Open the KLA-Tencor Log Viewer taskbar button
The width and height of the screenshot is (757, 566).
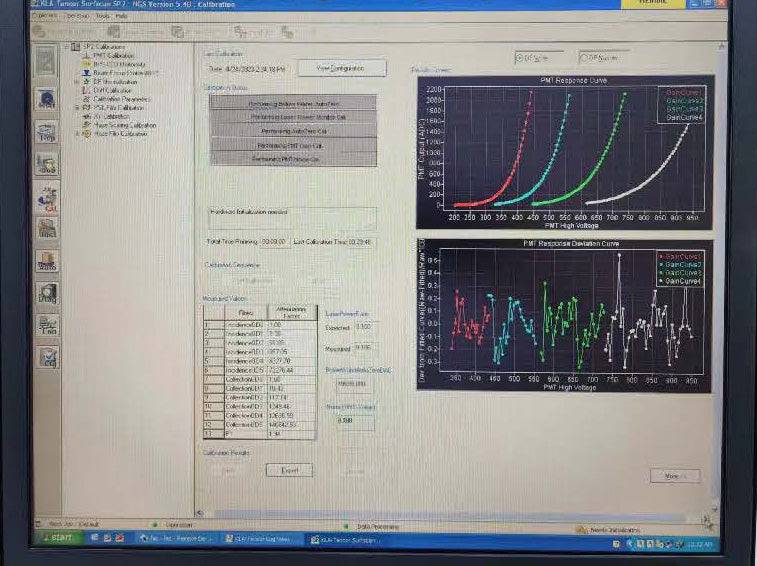click(262, 539)
